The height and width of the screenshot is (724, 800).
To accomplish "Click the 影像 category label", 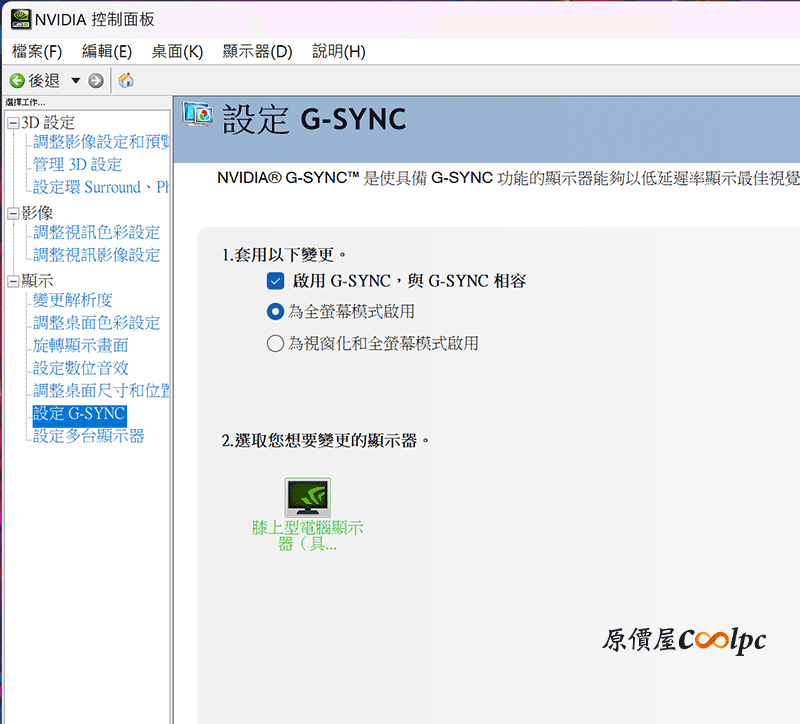I will (x=37, y=213).
